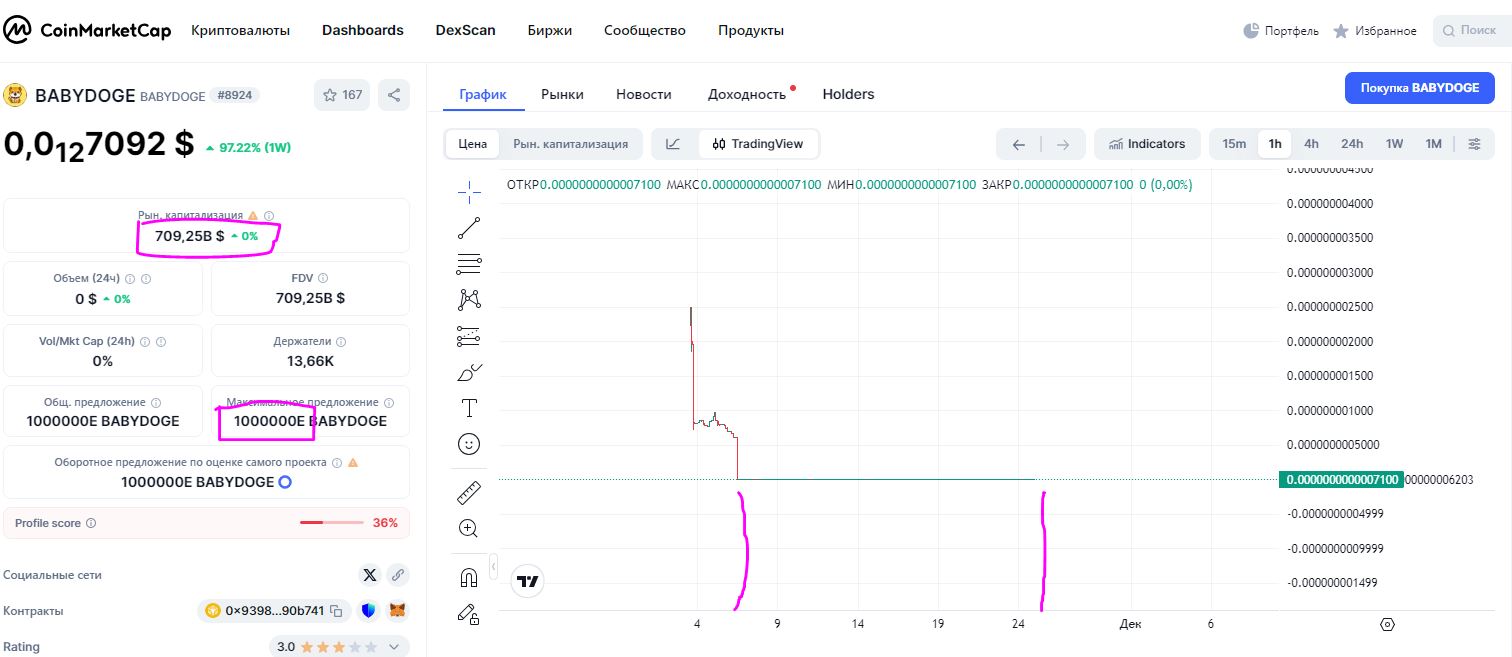
Task: Add BABYDOGE to watchlist via star button
Action: (341, 95)
